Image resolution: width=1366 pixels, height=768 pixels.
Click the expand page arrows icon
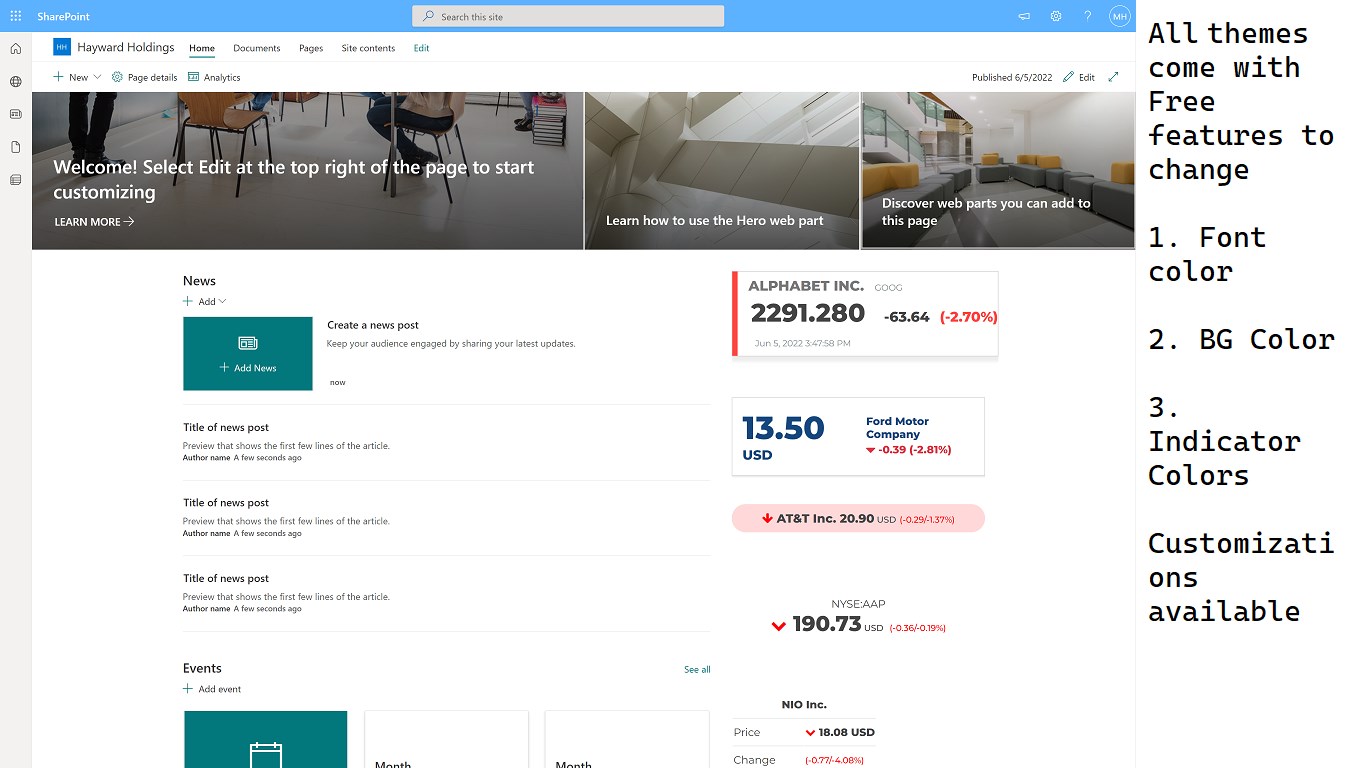pos(1113,77)
